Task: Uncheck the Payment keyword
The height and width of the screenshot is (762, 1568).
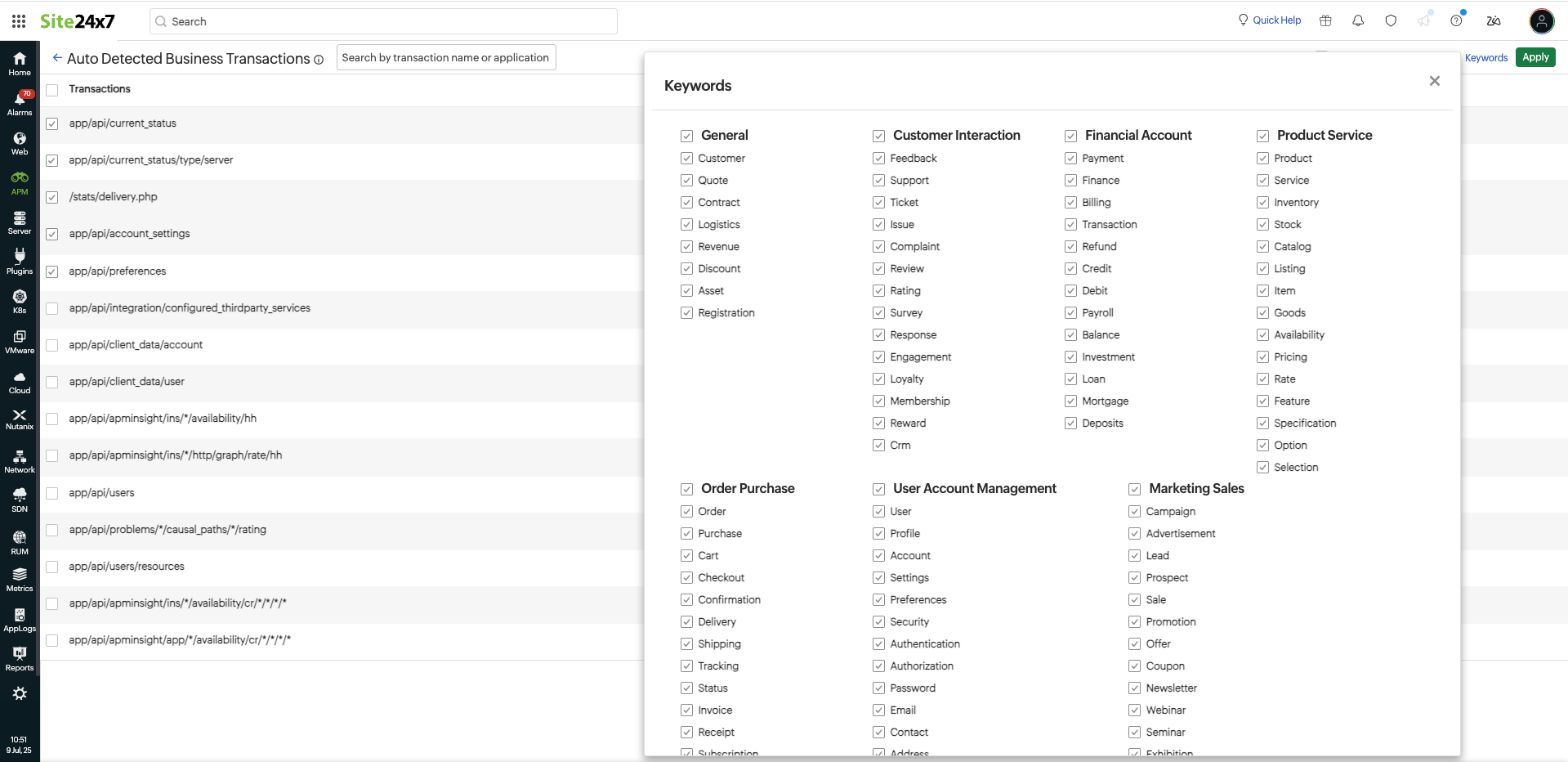Action: pyautogui.click(x=1070, y=158)
